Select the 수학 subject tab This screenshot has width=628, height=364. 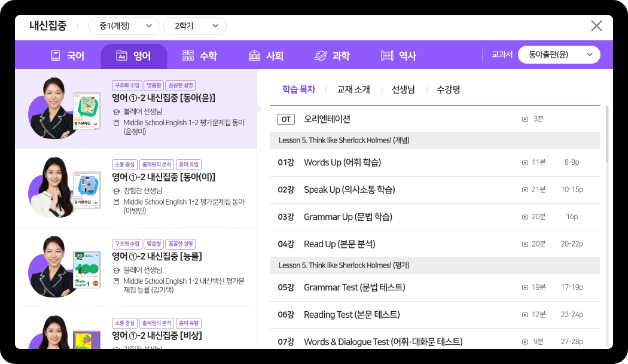(199, 56)
